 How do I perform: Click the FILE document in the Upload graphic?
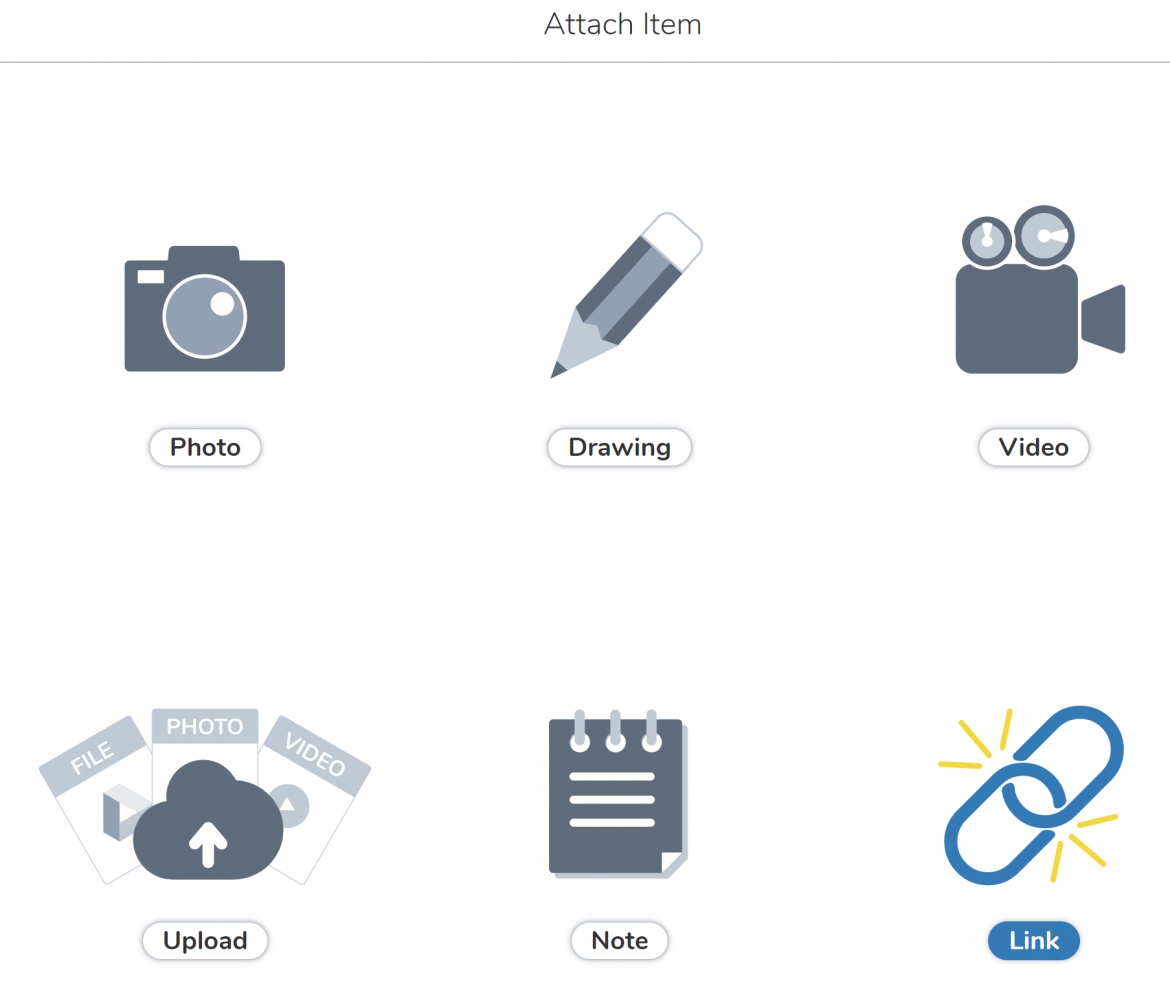pos(93,800)
